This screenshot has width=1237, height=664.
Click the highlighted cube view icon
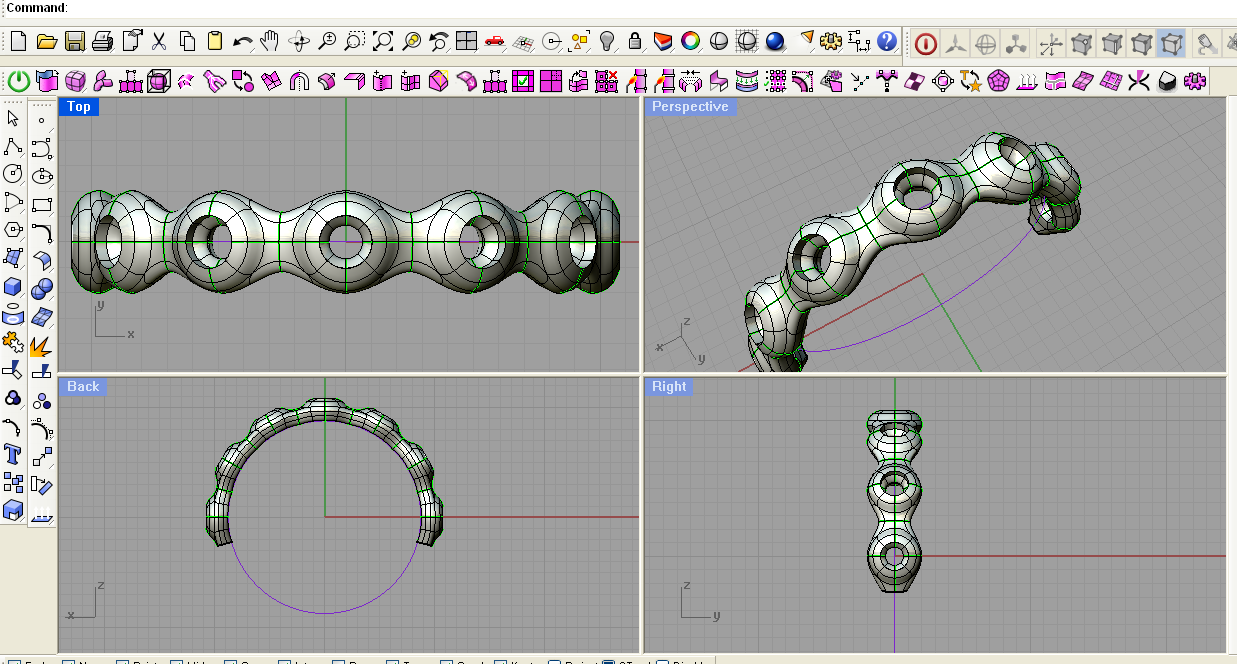1172,44
